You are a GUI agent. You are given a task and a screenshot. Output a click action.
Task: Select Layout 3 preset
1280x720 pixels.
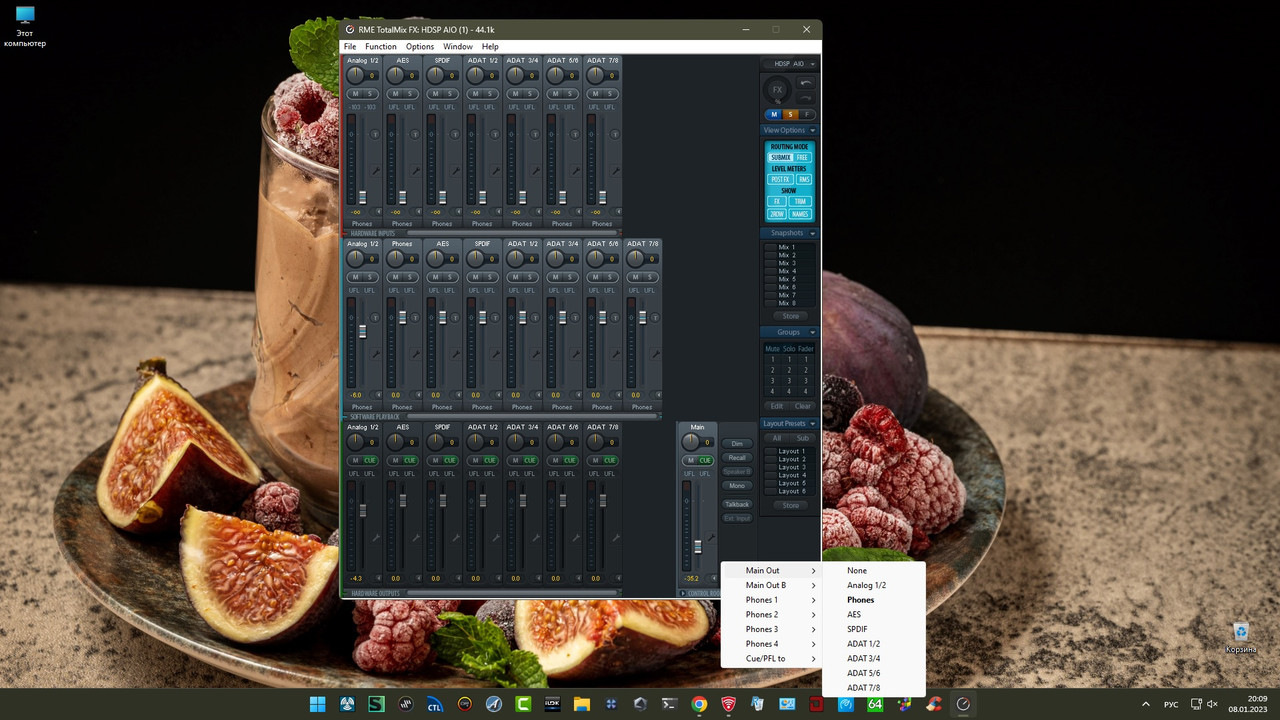788,467
